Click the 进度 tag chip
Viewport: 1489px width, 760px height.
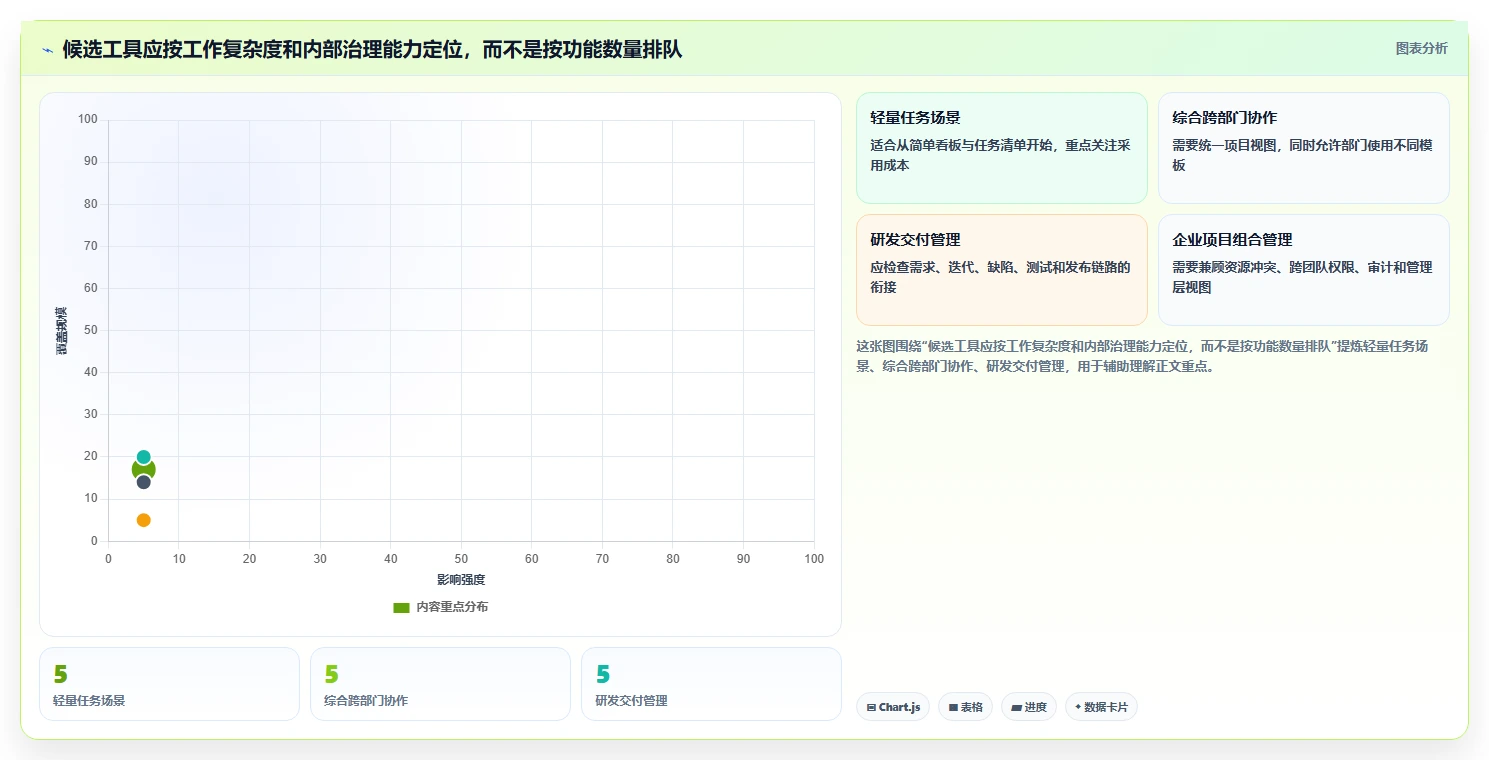(1029, 707)
